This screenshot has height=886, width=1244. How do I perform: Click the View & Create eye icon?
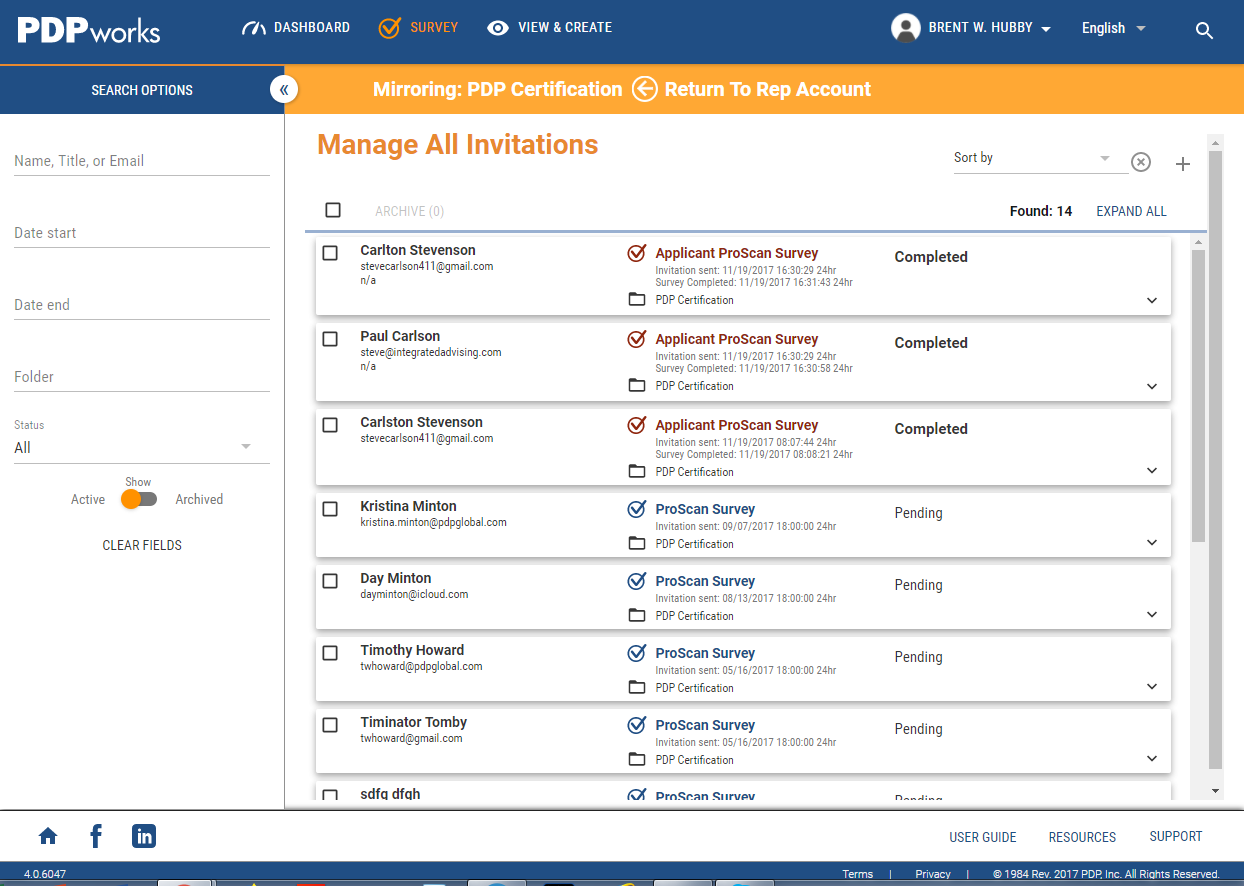(x=498, y=28)
